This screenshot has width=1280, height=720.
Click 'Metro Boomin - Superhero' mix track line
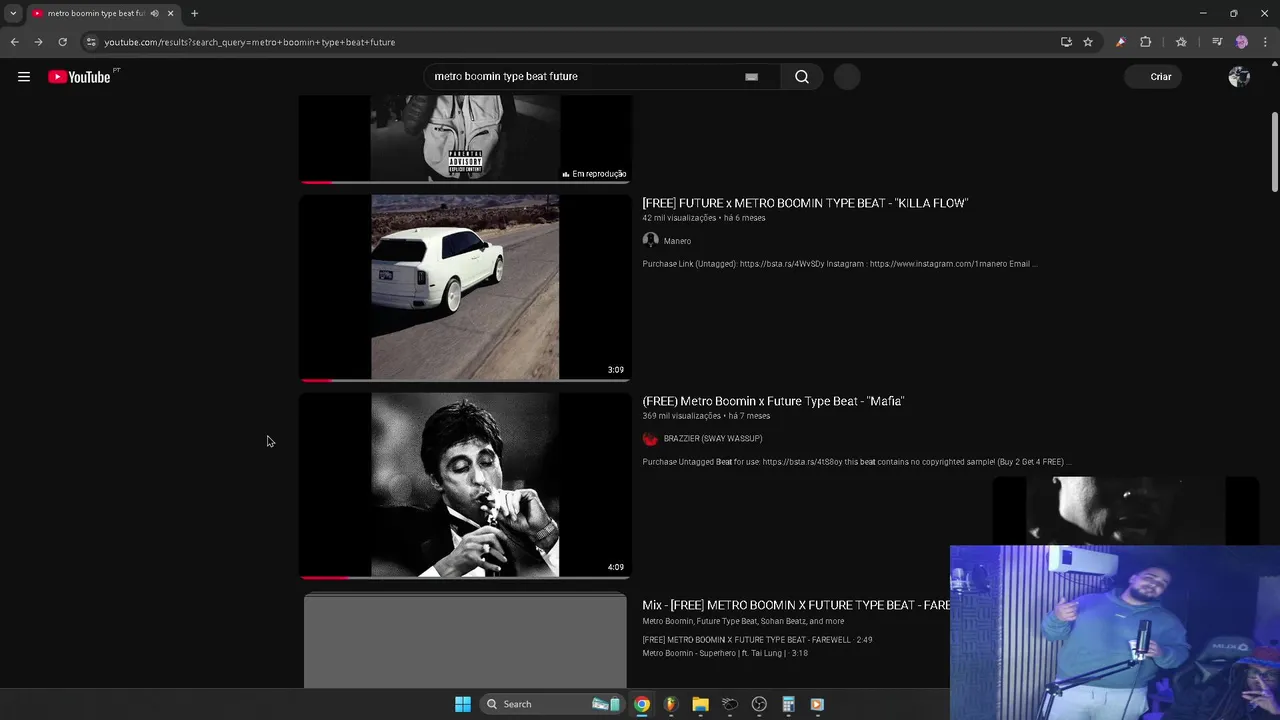(725, 653)
